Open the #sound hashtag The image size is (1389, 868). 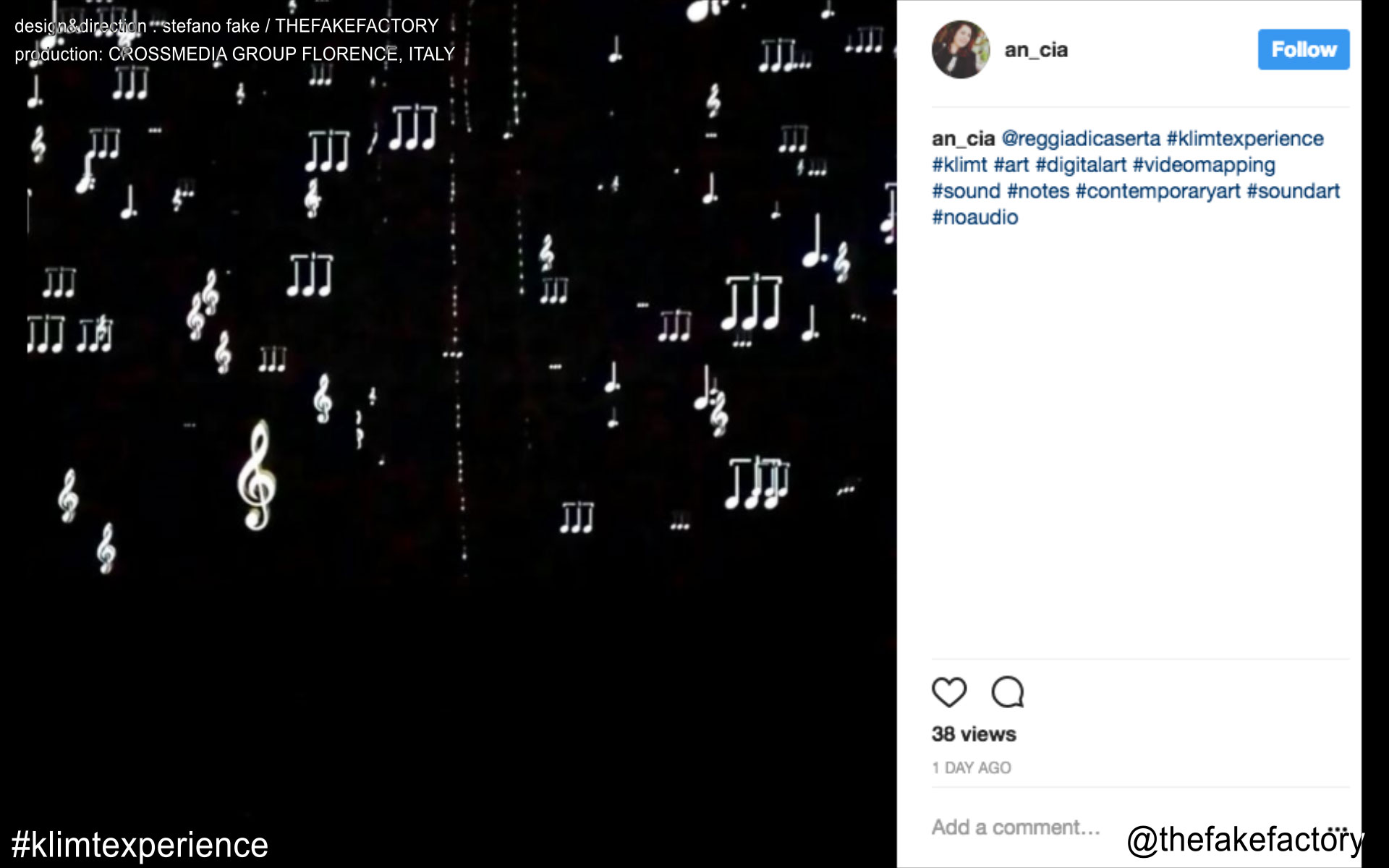(x=967, y=191)
